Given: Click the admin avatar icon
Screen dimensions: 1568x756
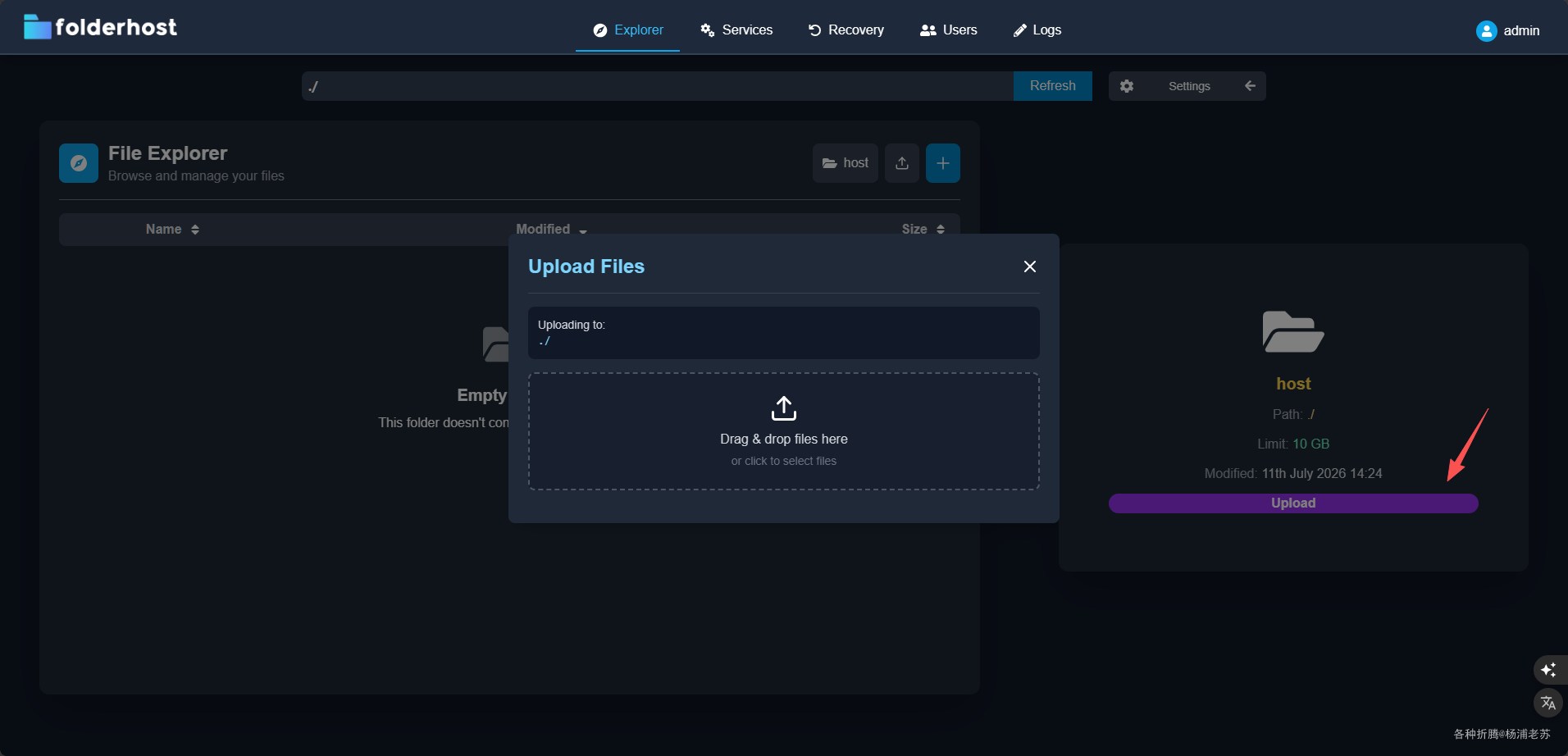Looking at the screenshot, I should [x=1486, y=30].
